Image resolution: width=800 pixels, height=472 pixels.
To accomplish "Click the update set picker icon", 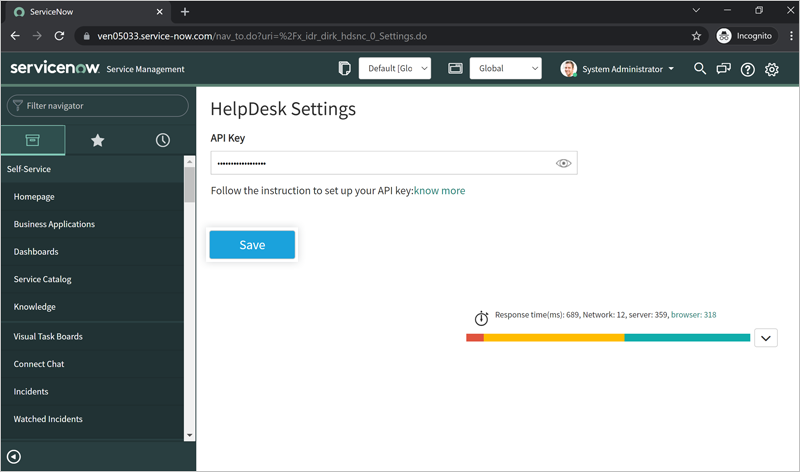I will tap(346, 69).
